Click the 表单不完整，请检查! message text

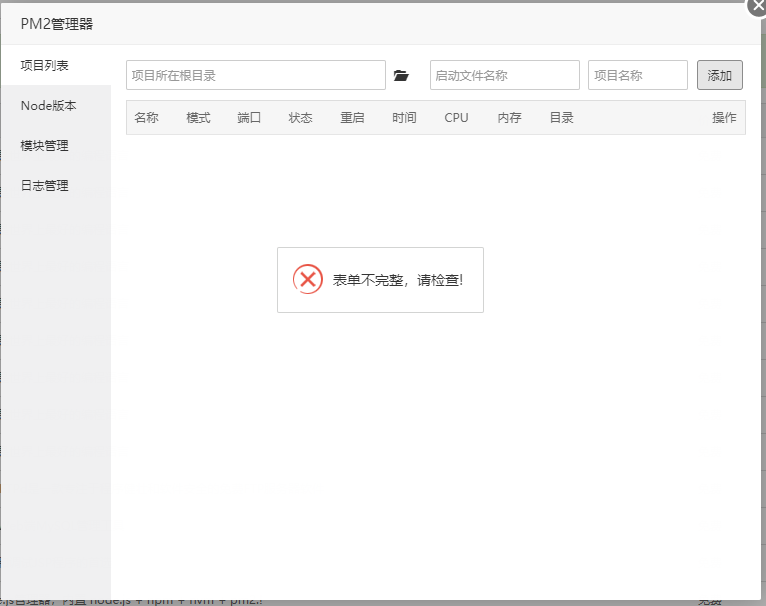pos(398,280)
